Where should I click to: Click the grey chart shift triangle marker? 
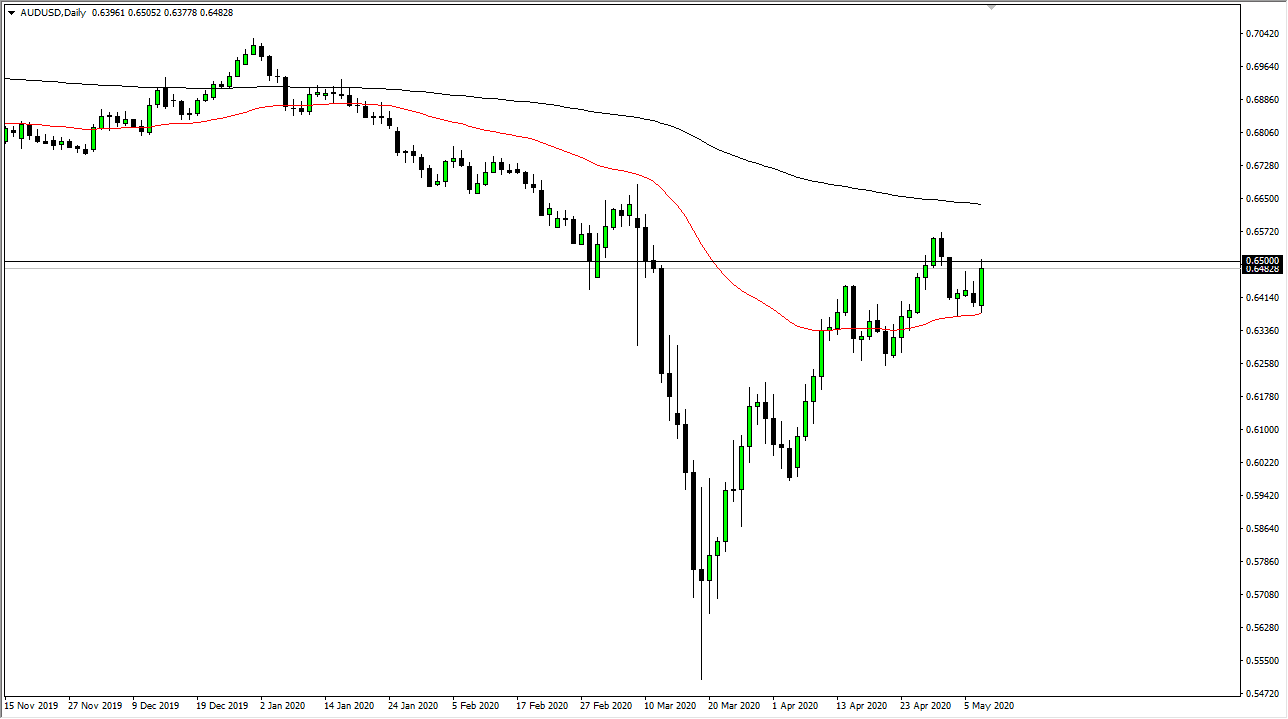[x=991, y=7]
